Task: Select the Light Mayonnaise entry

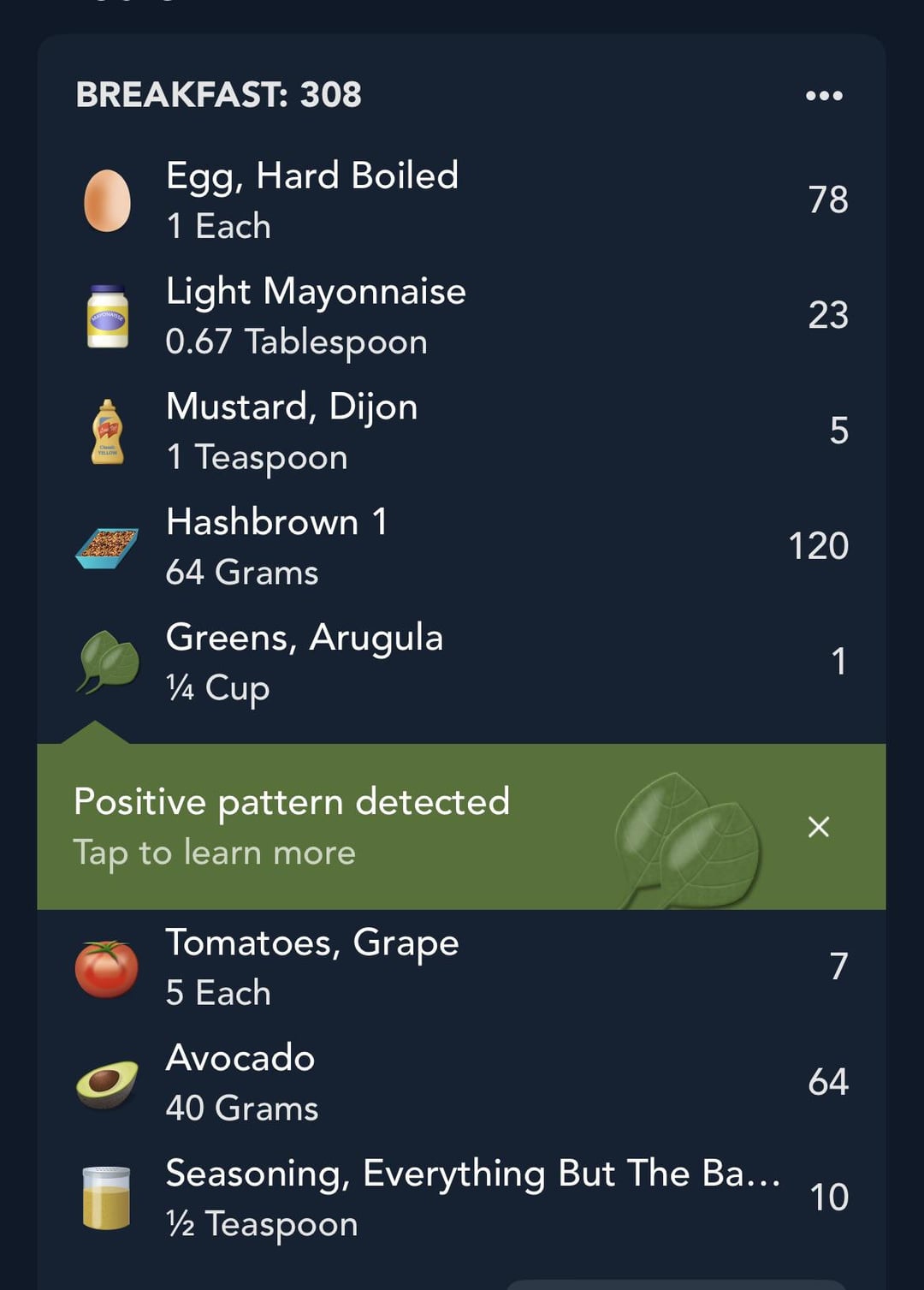Action: tap(461, 316)
